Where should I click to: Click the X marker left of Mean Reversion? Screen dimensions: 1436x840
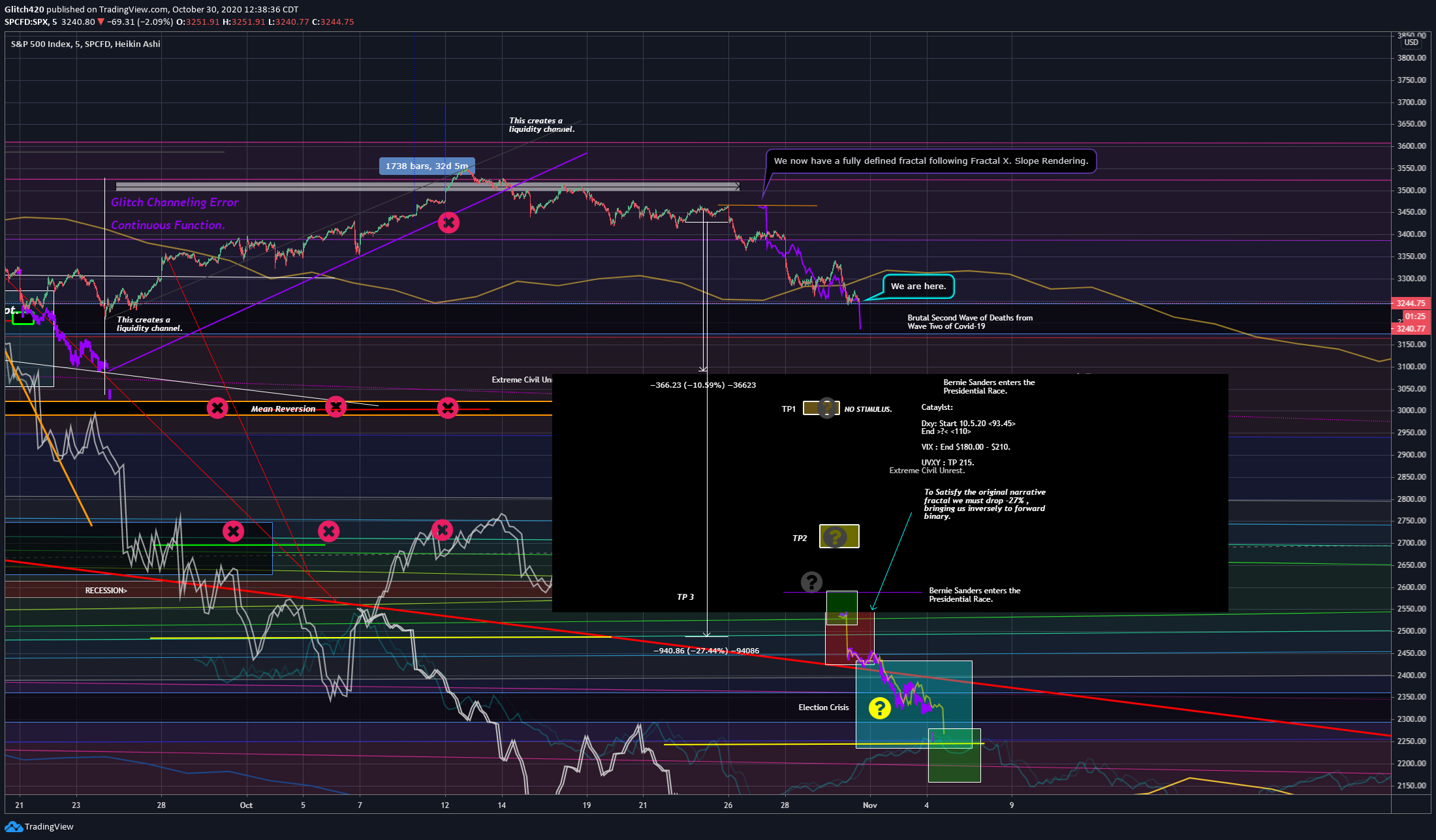[x=217, y=409]
